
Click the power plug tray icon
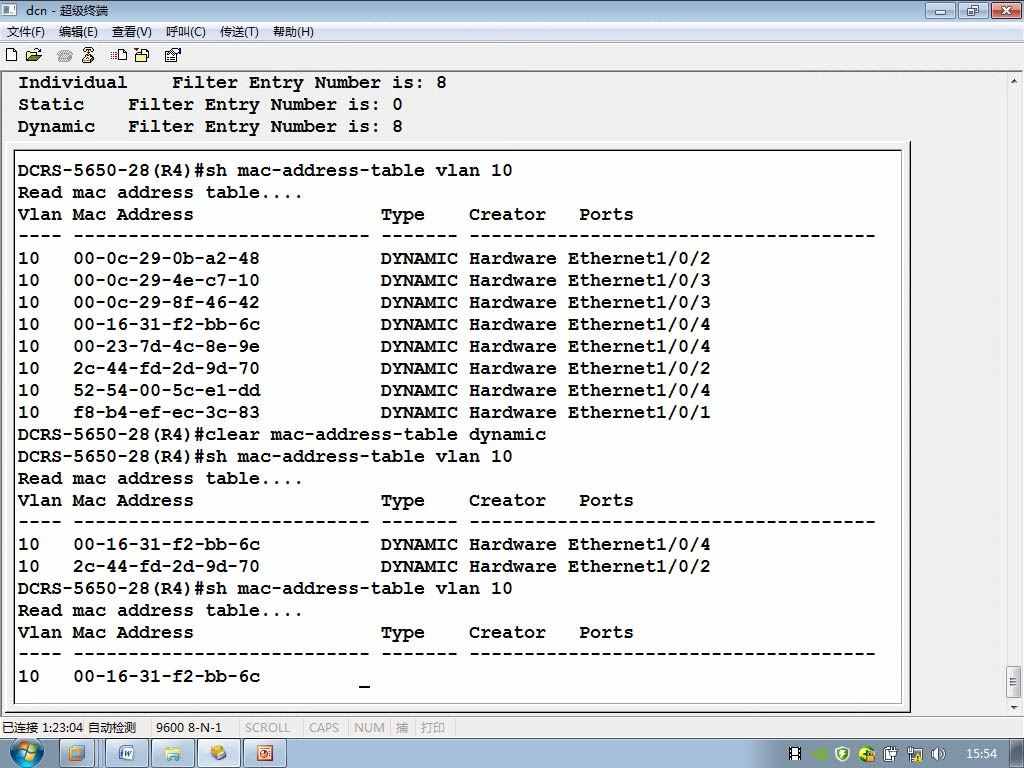pos(891,754)
